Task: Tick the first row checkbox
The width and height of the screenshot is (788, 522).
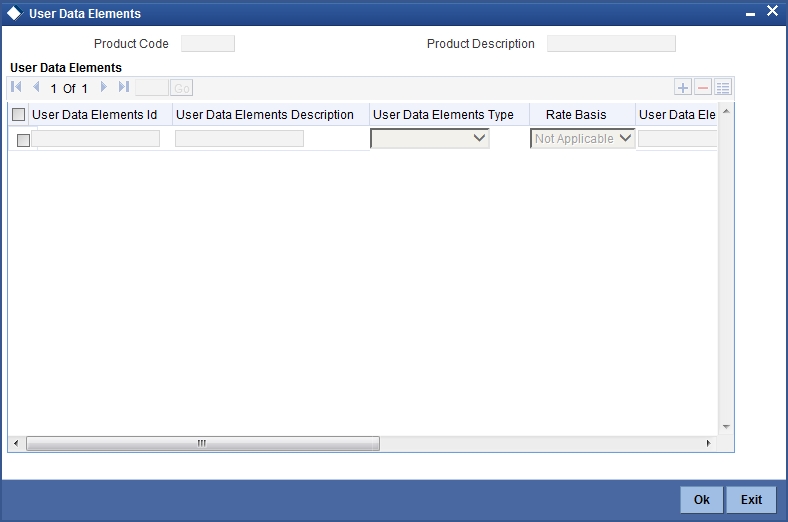Action: pos(23,140)
